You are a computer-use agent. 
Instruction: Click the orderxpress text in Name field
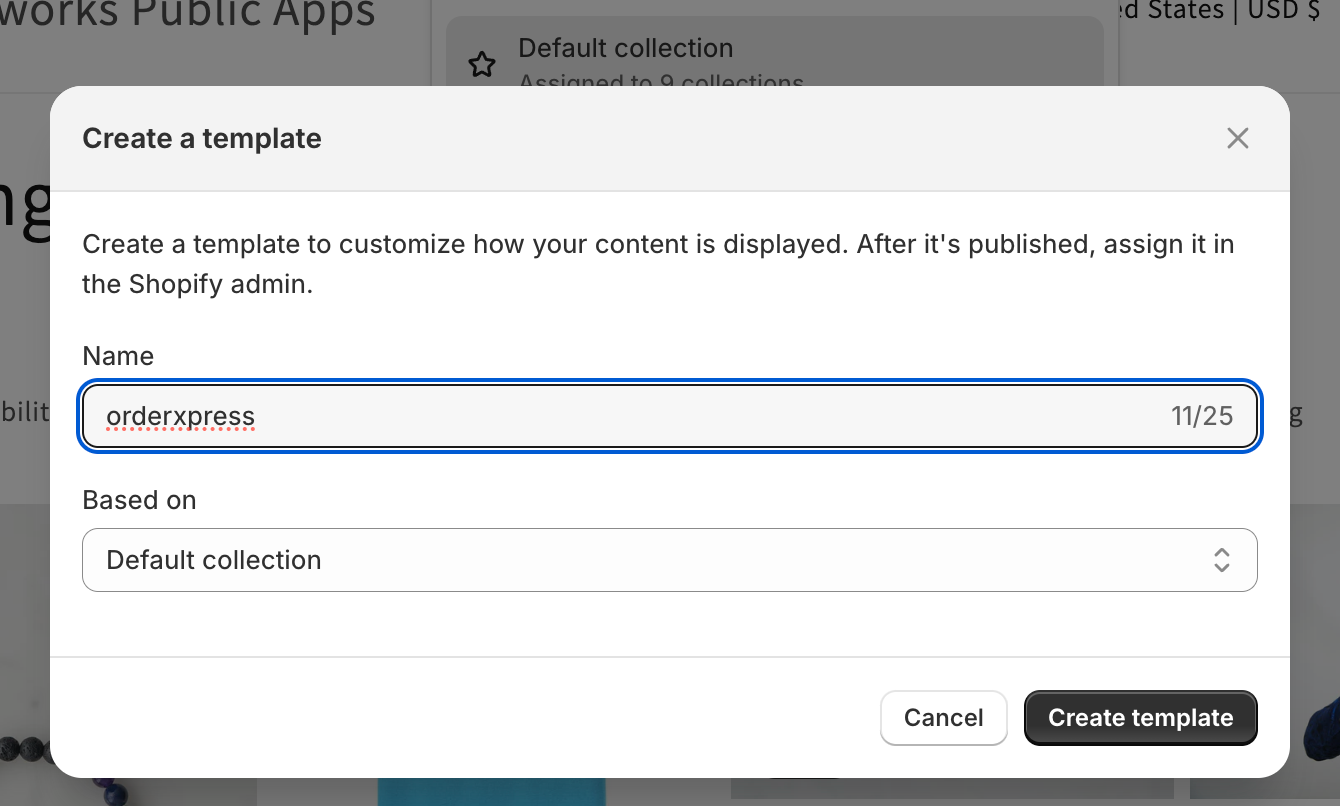[181, 416]
